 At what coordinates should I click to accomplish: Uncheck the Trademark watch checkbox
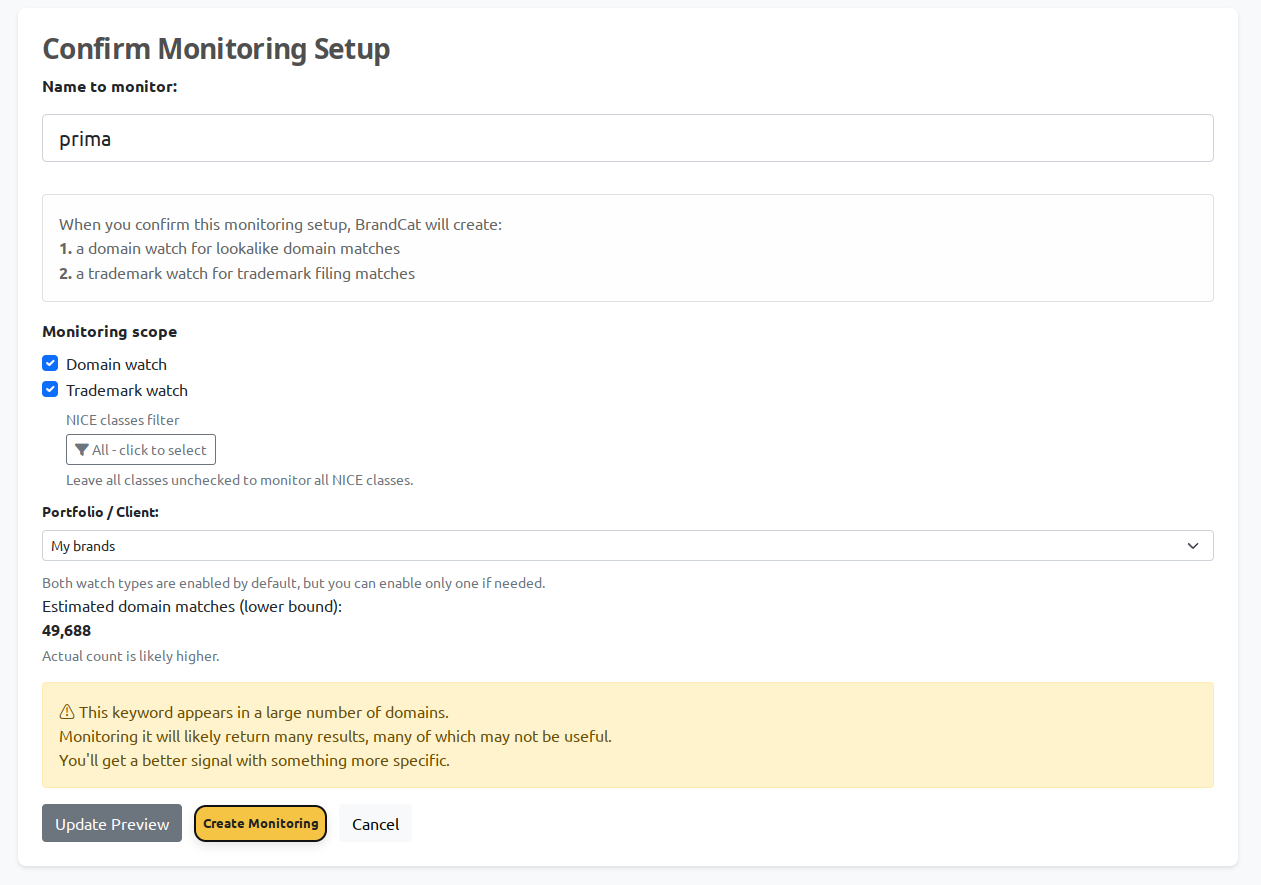pyautogui.click(x=50, y=389)
